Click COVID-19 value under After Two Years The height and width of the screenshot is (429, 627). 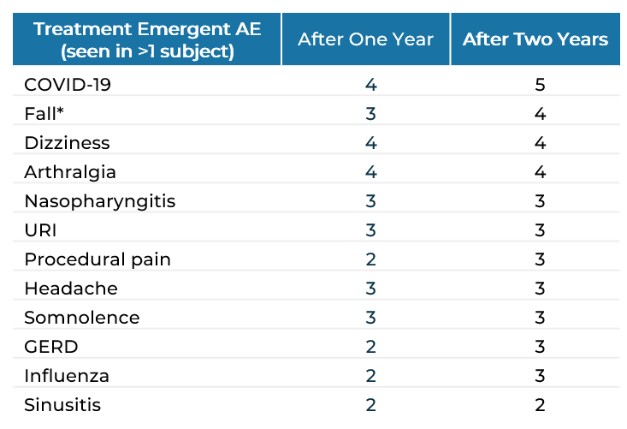[x=540, y=85]
